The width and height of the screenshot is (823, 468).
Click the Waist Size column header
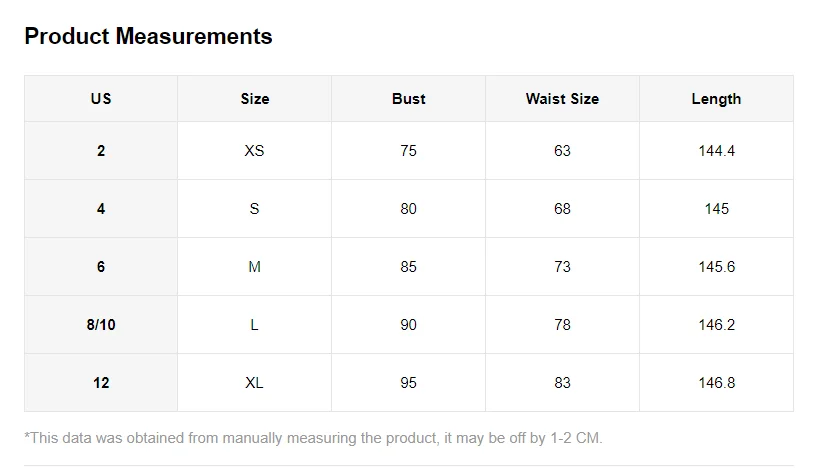click(x=562, y=99)
